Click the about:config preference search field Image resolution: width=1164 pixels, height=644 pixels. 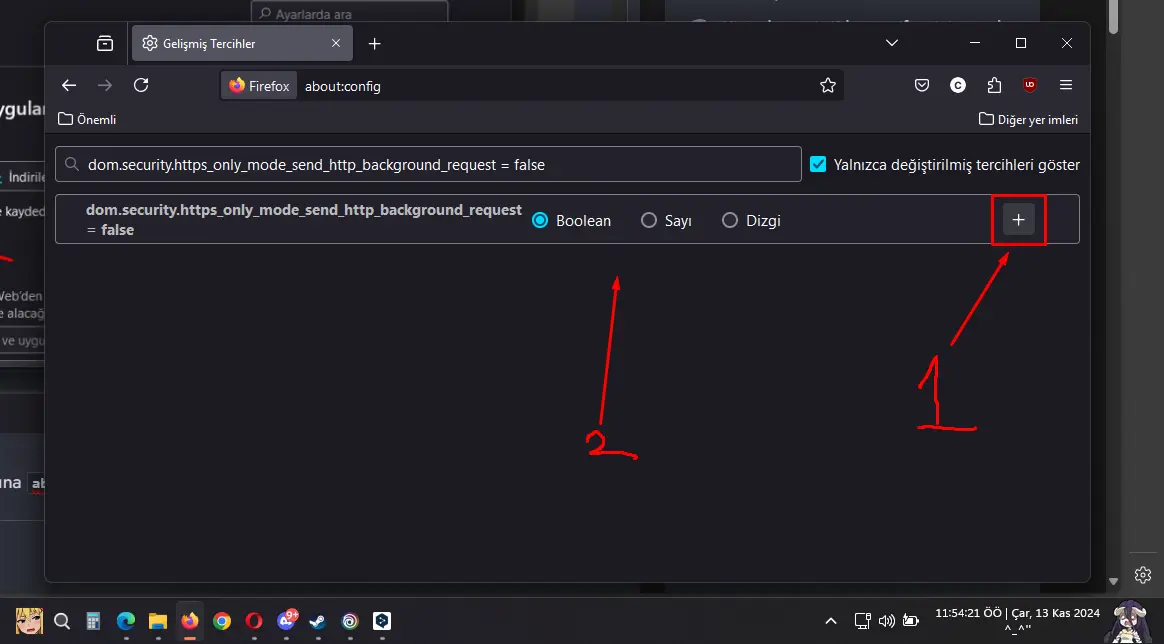428,164
